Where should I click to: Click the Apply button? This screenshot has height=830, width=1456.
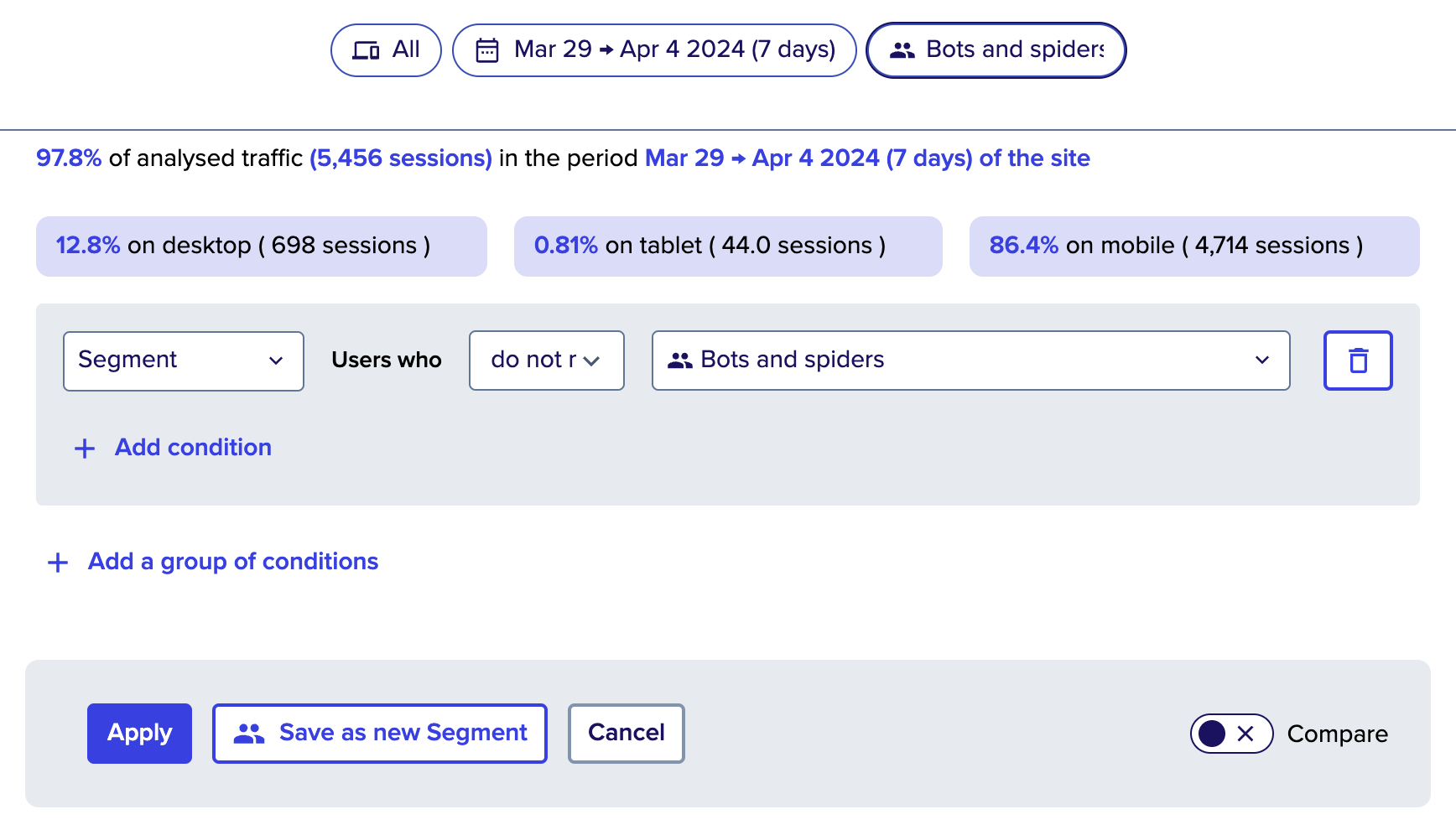(x=139, y=733)
